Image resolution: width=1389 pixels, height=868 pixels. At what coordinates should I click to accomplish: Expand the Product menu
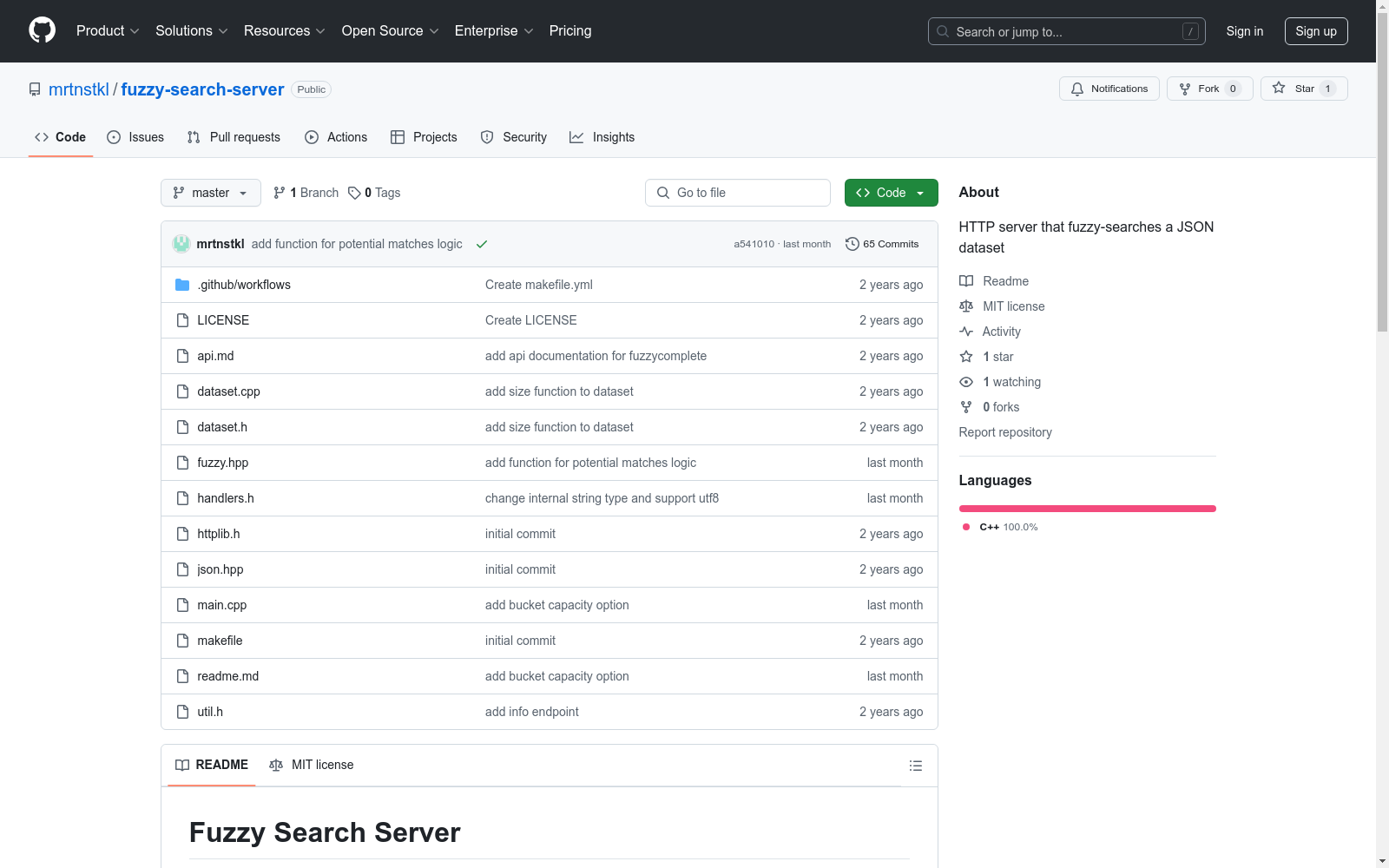click(108, 30)
